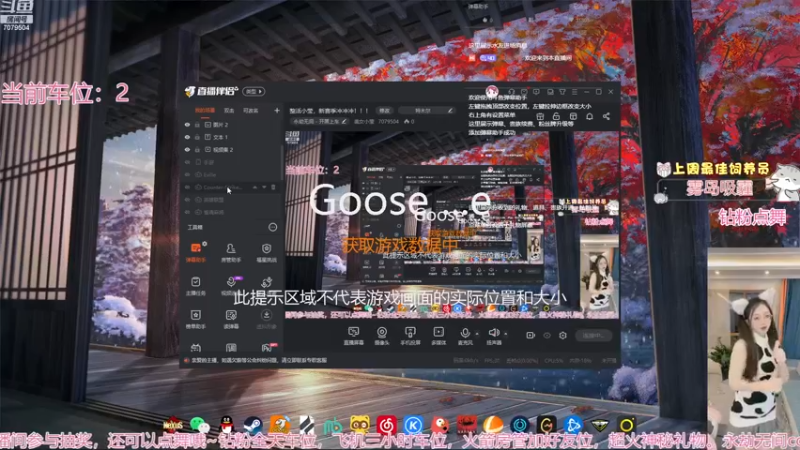Image resolution: width=800 pixels, height=450 pixels.
Task: Click the announcement text in bottom status bar
Action: tap(259, 360)
